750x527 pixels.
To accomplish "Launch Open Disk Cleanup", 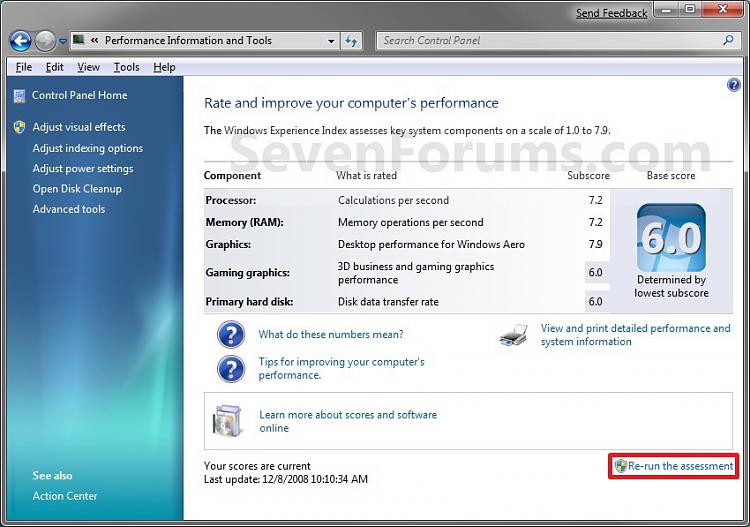I will pyautogui.click(x=77, y=189).
